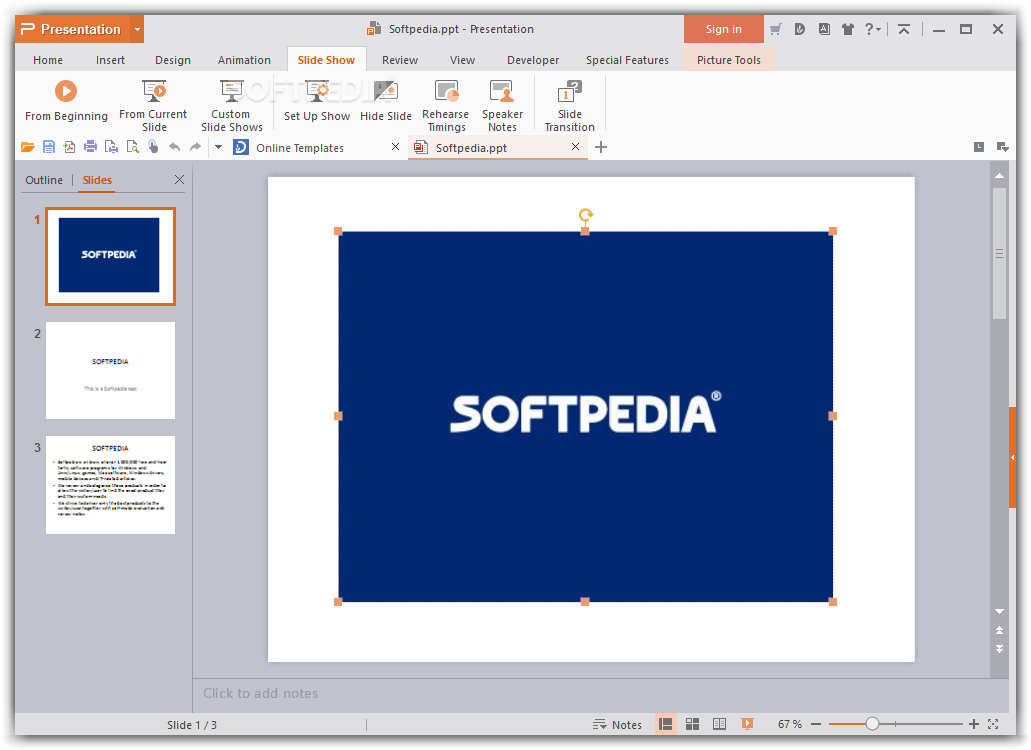The height and width of the screenshot is (750, 1031).
Task: Open the Review tab
Action: point(400,60)
